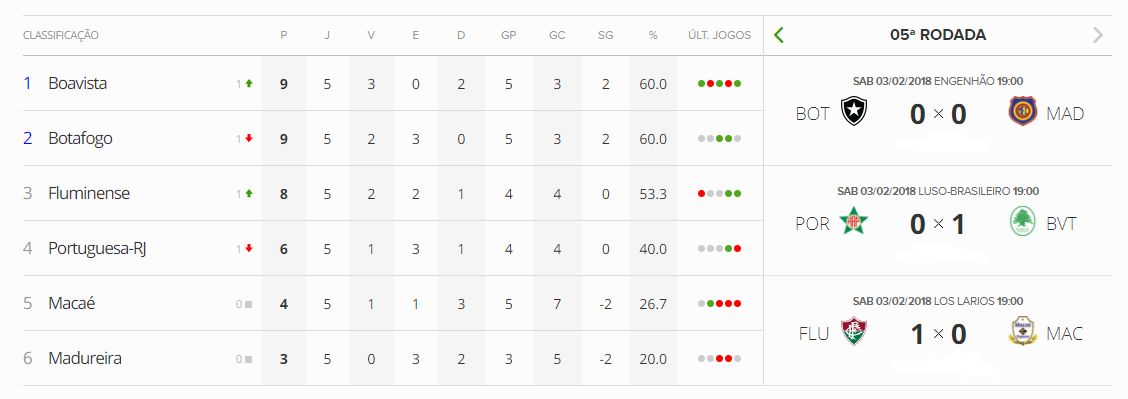Click the Boavista tree crest
This screenshot has height=399, width=1128.
click(x=1022, y=223)
